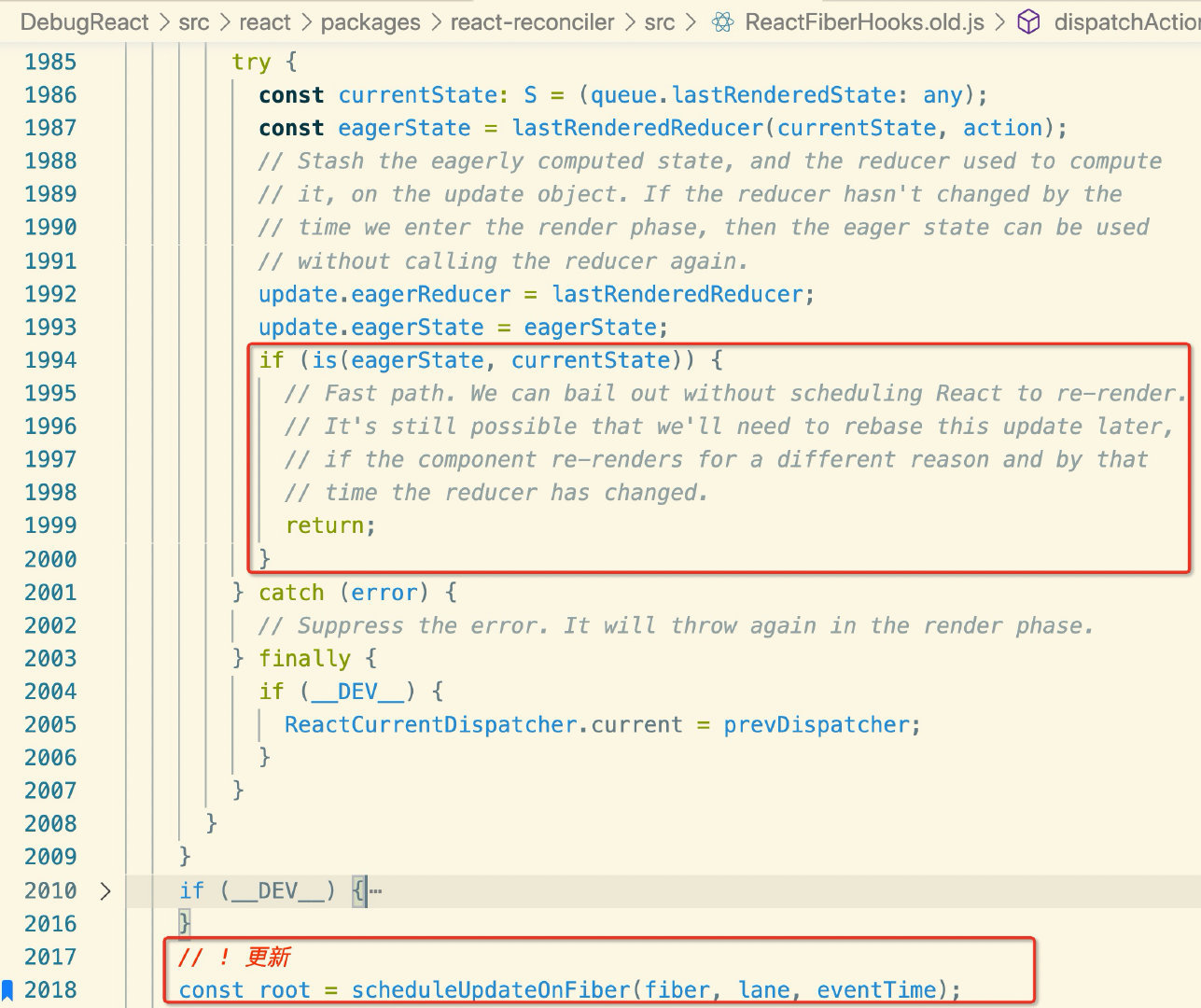
Task: Click update.eagerState on line 1993
Action: (x=371, y=328)
